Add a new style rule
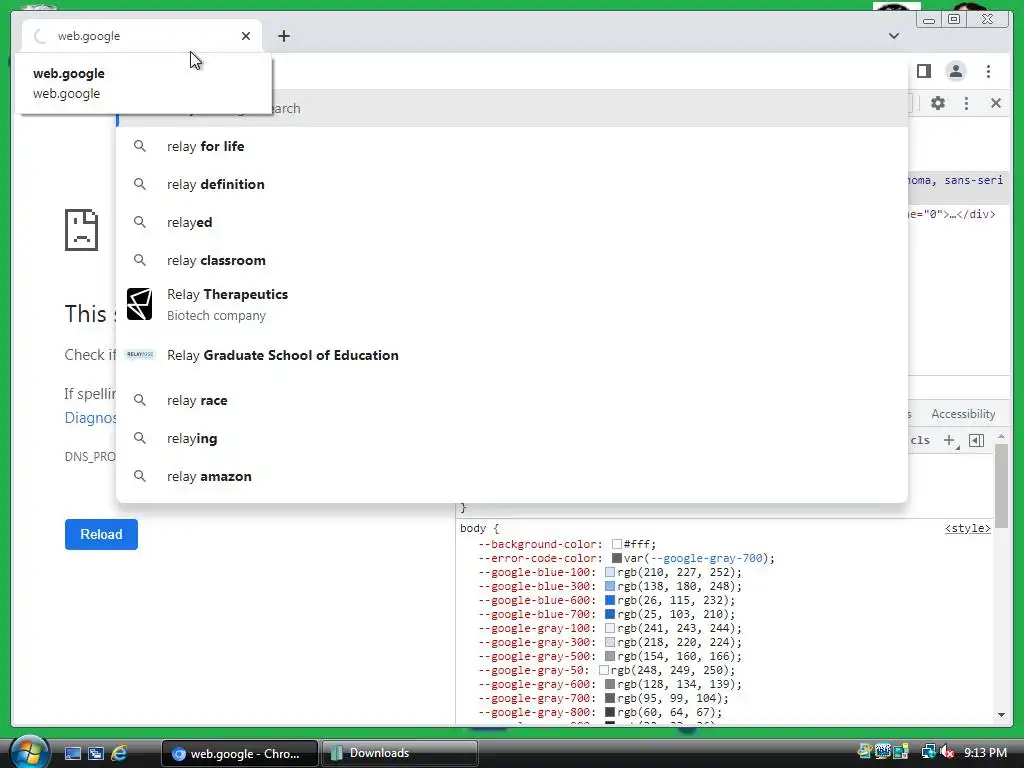Viewport: 1024px width, 768px height. coord(950,441)
